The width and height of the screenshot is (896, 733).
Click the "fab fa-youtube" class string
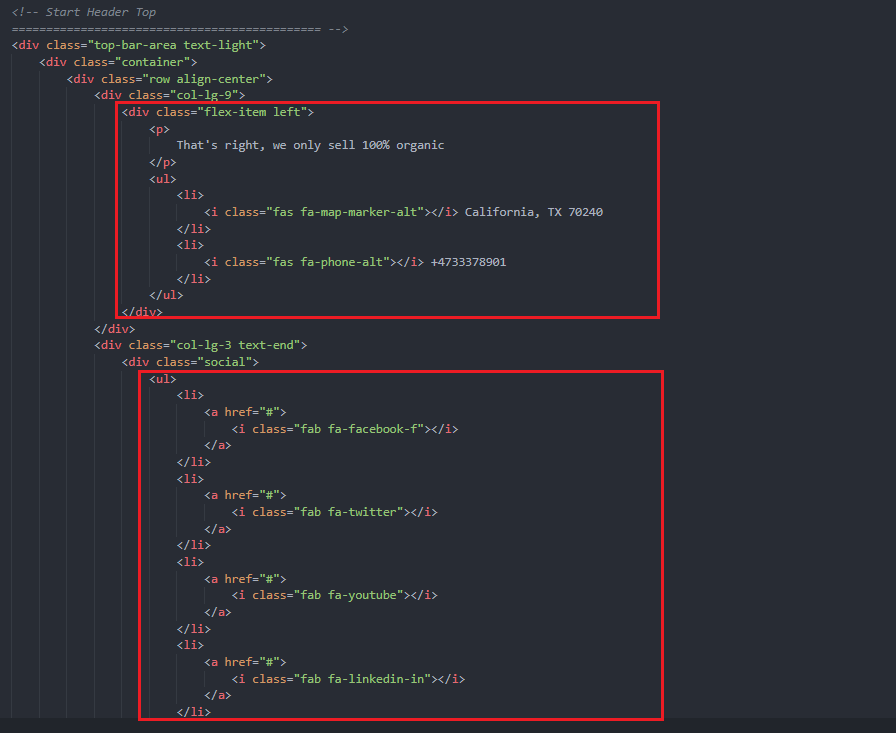click(346, 595)
